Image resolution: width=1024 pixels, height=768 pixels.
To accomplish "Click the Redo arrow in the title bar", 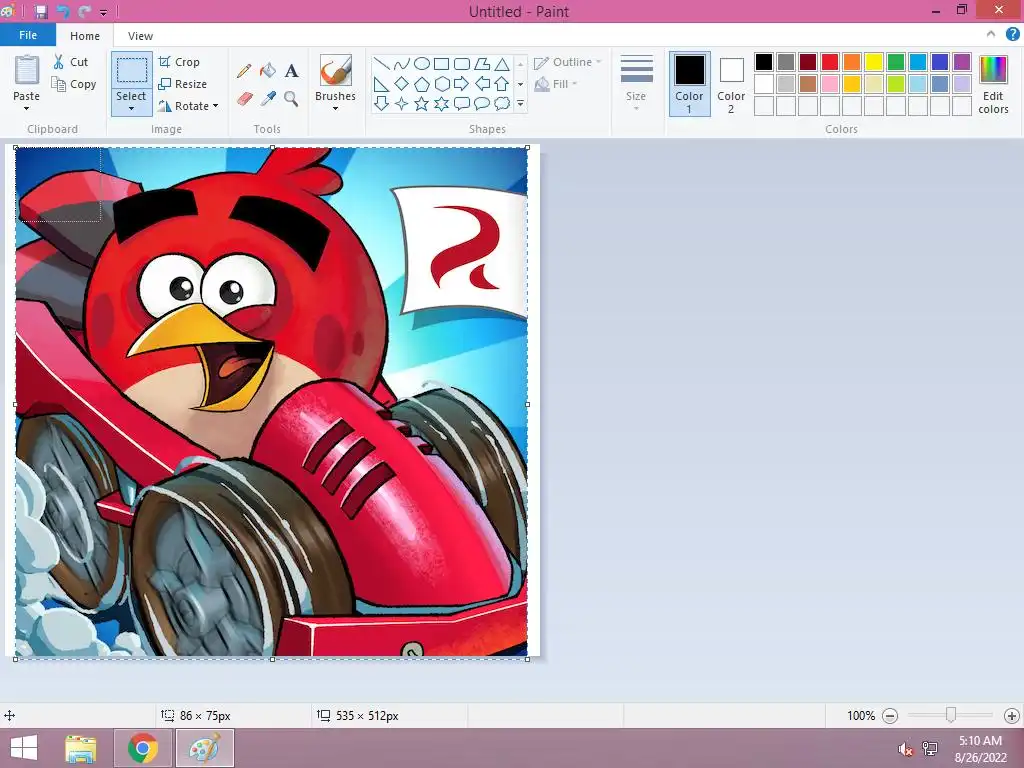I will 84,12.
